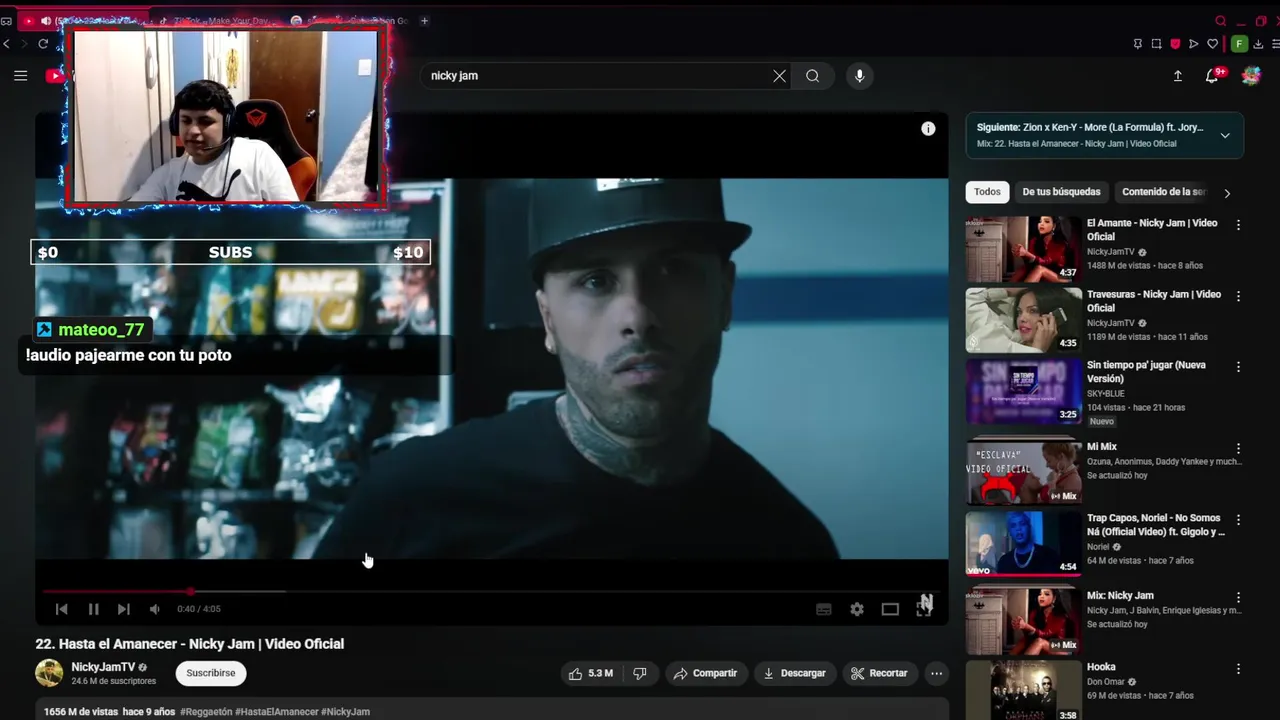The width and height of the screenshot is (1280, 720).
Task: Open the notifications bell with 9+ badge
Action: coord(1212,76)
